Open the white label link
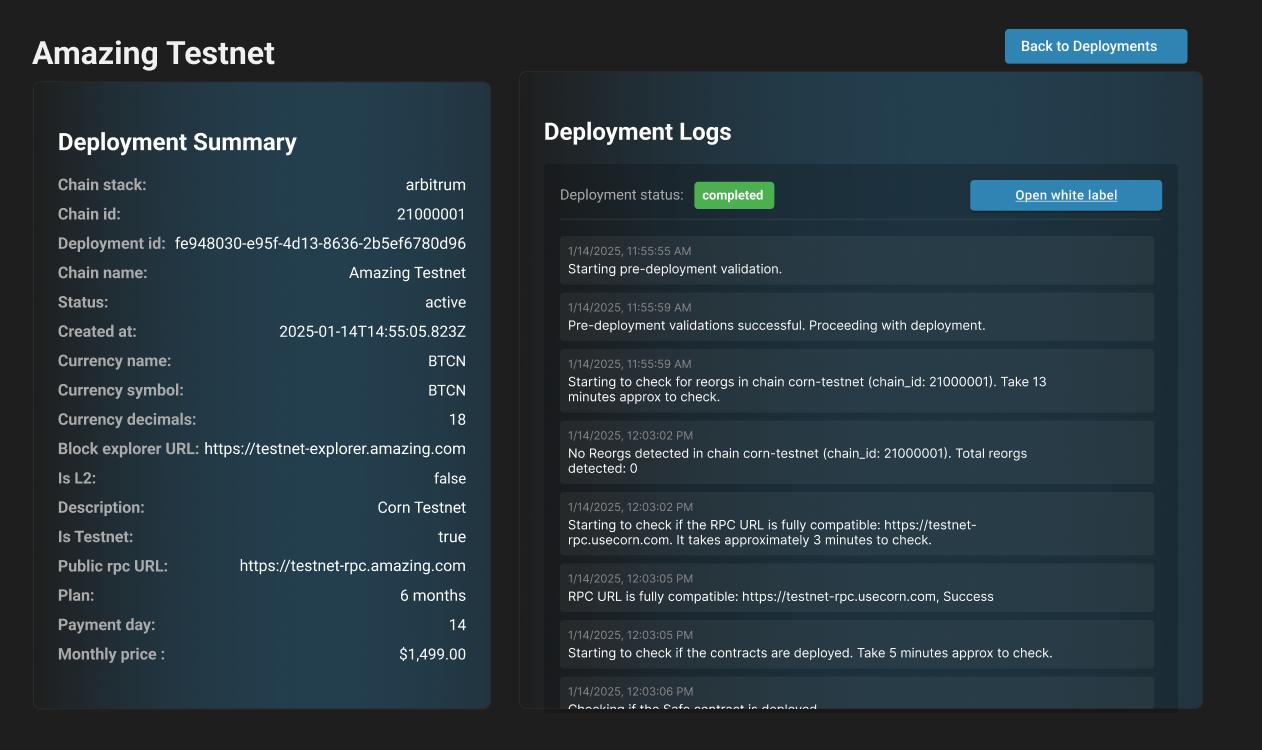This screenshot has width=1262, height=750. point(1065,195)
